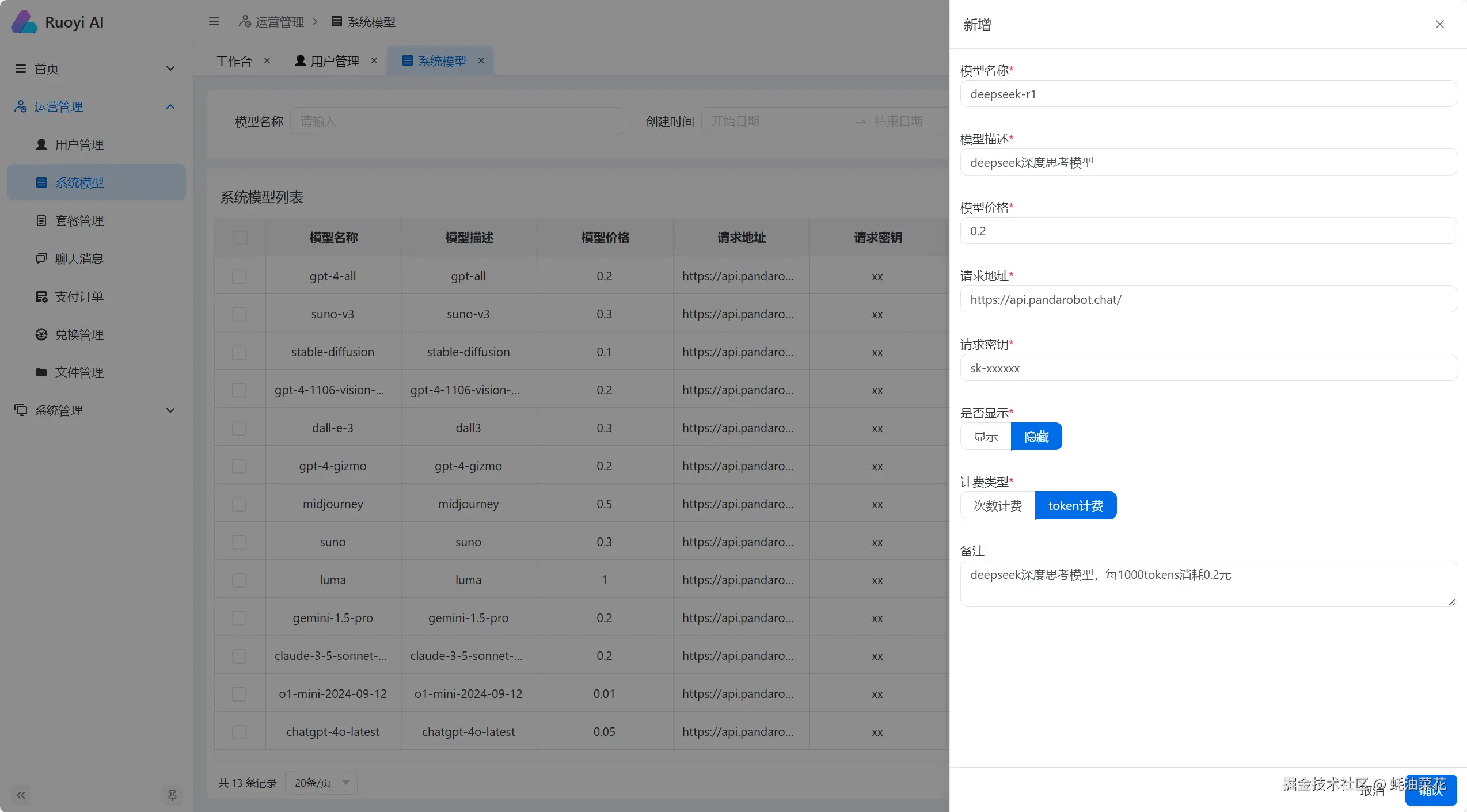Click the 备注 remarks textarea
Viewport: 1467px width, 812px height.
[1208, 584]
